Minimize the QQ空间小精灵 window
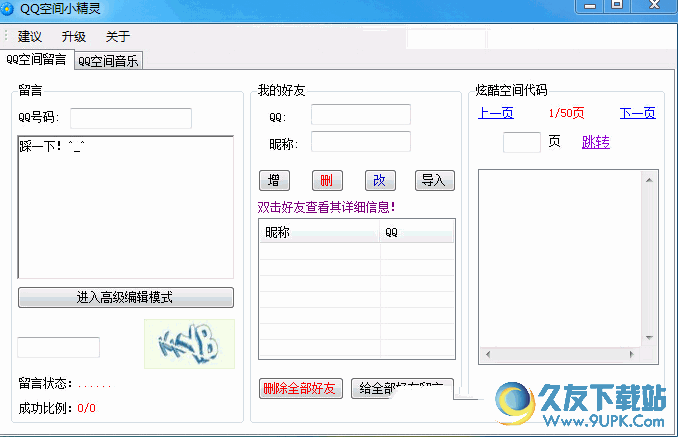Image resolution: width=678 pixels, height=437 pixels. coord(590,6)
